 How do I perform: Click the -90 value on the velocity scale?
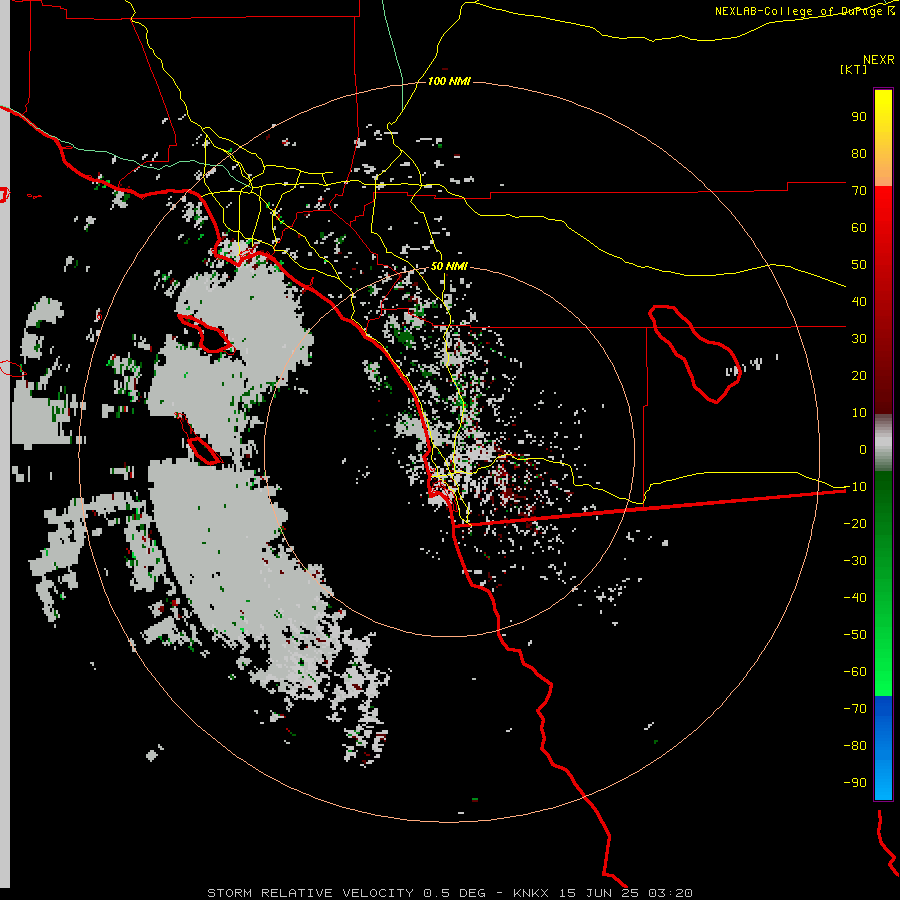click(x=855, y=783)
